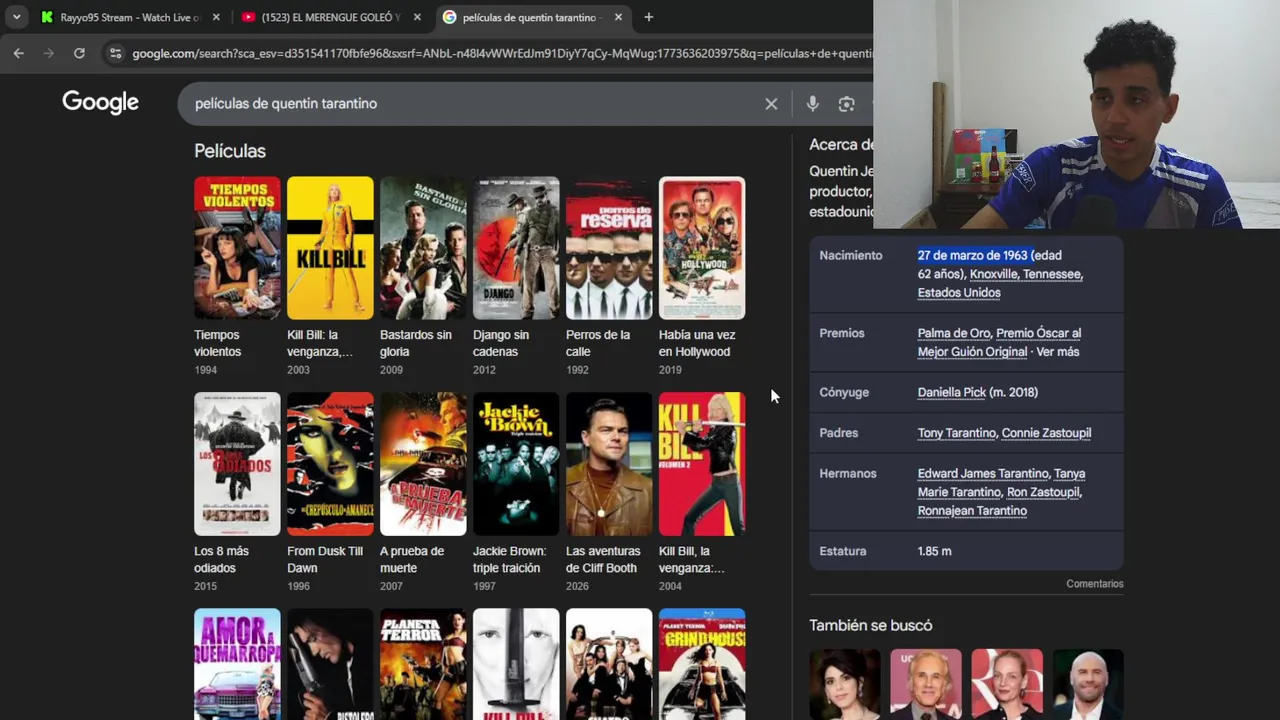This screenshot has height=720, width=1280.
Task: Open También se buscó bald man thumbnail
Action: (1088, 684)
